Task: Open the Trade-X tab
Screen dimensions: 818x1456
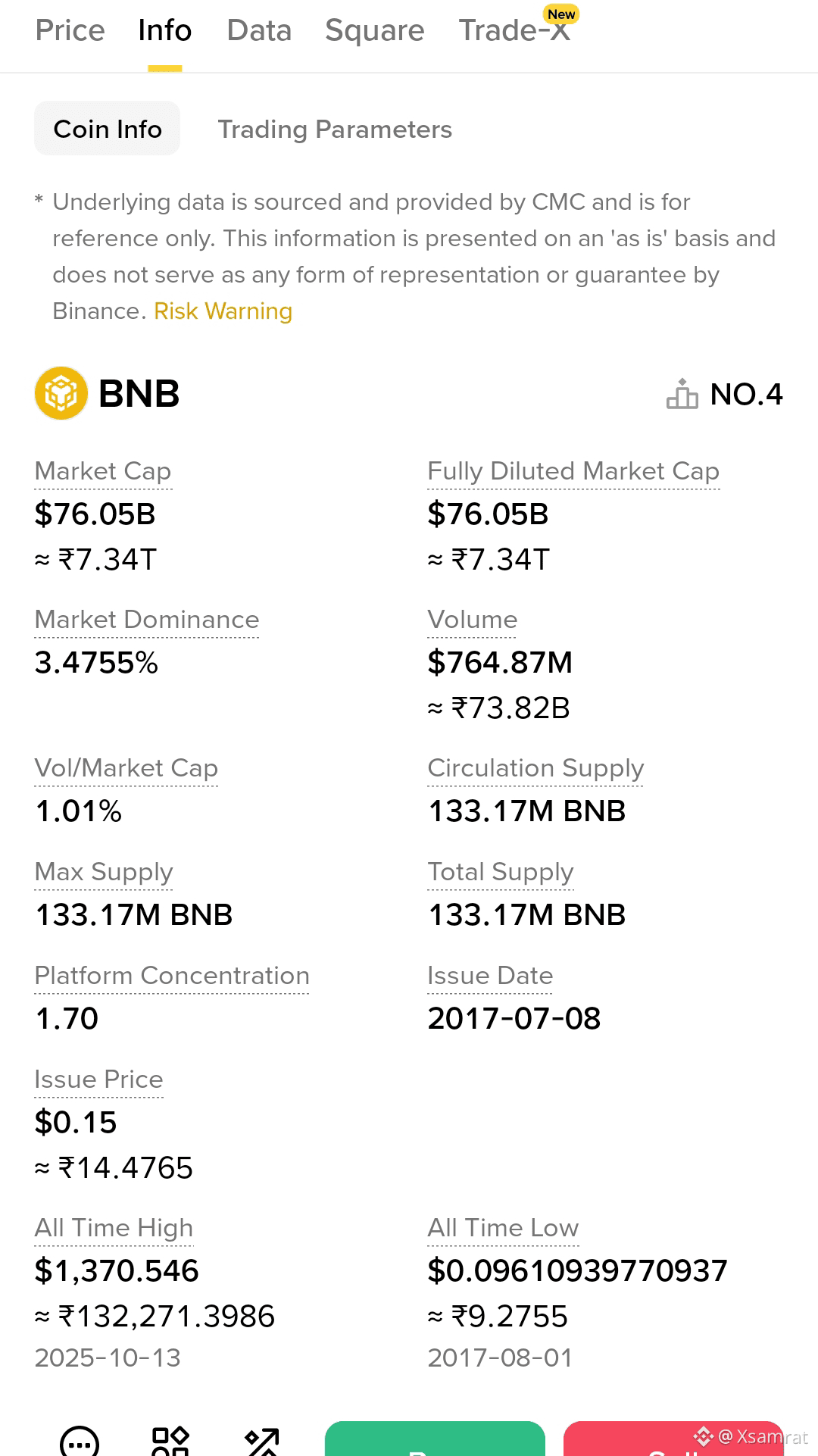Action: click(515, 31)
